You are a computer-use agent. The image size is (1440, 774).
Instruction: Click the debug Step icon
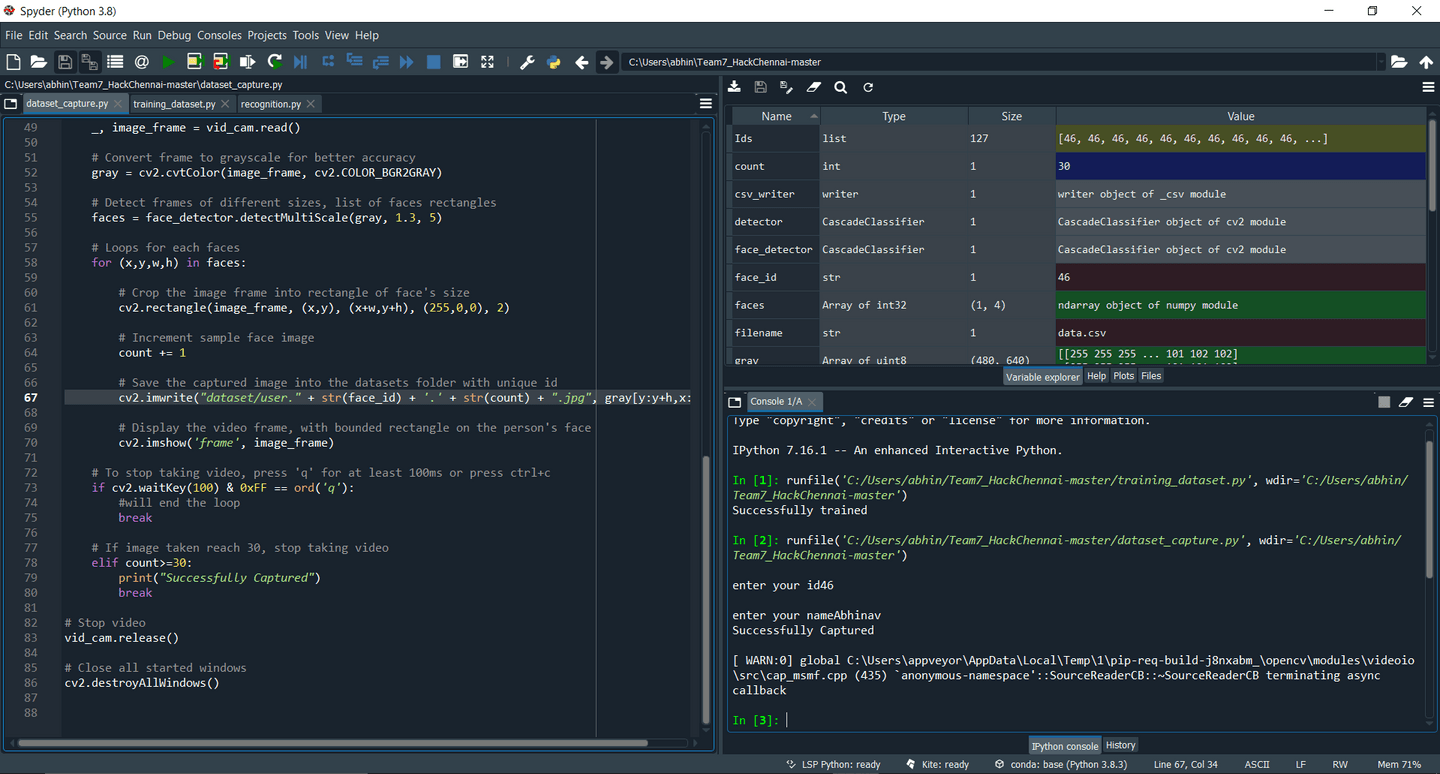tap(328, 62)
